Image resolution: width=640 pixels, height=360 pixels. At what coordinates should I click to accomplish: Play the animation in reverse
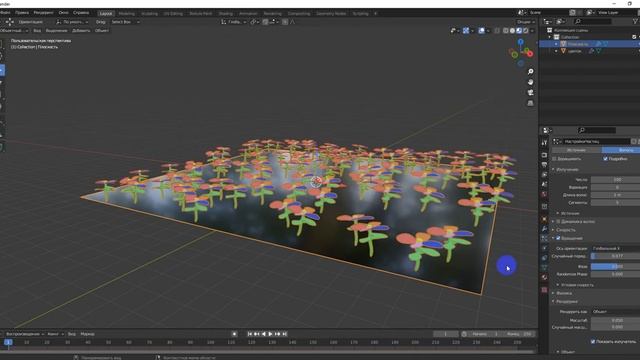pos(264,334)
